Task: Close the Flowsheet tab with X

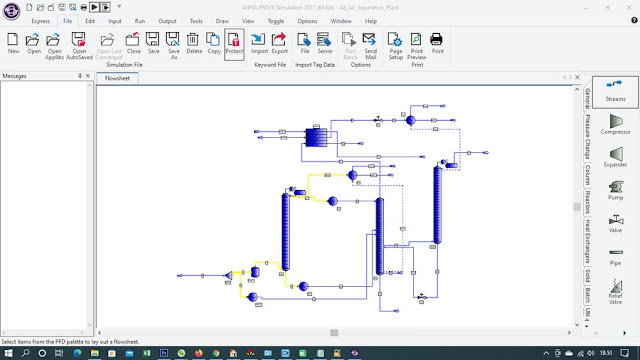Action: point(577,77)
